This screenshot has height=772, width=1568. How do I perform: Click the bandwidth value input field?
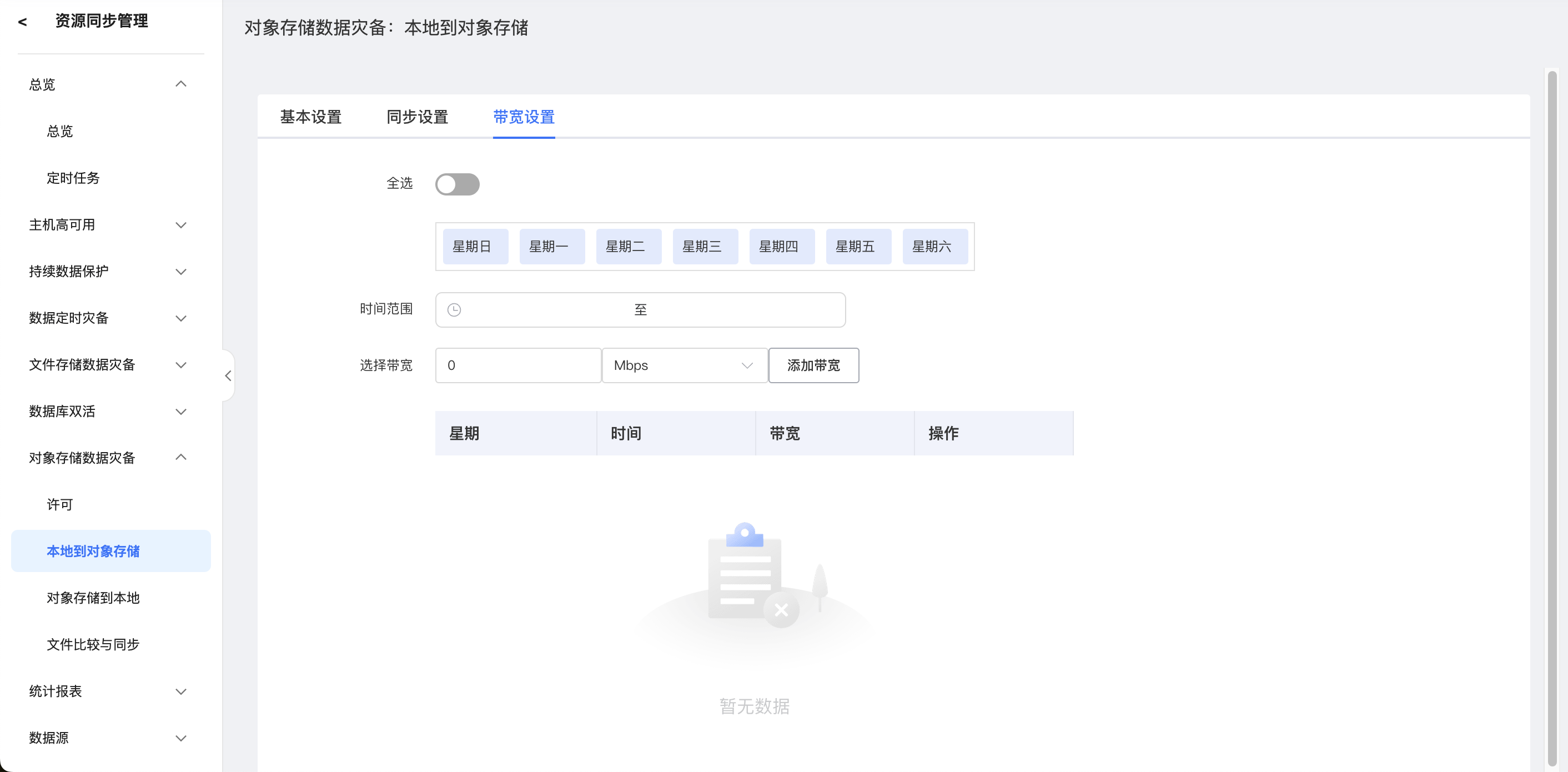pos(518,365)
